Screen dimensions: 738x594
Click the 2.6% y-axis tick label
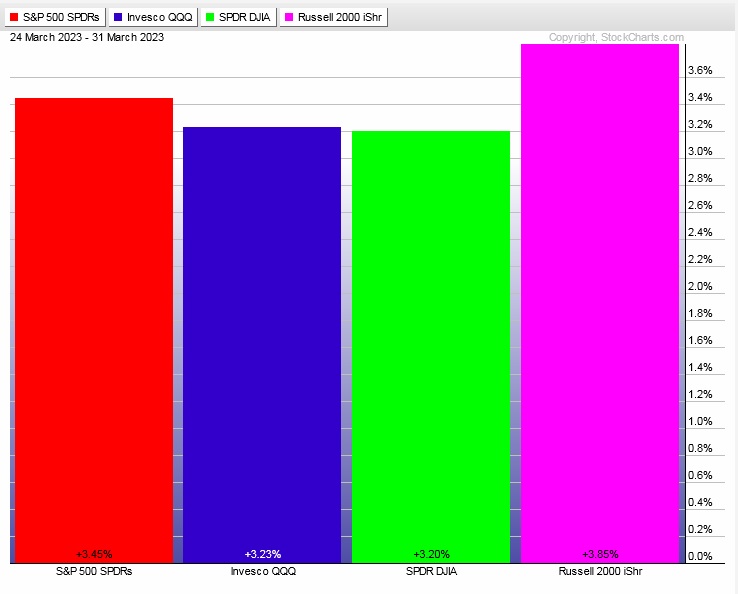[700, 206]
